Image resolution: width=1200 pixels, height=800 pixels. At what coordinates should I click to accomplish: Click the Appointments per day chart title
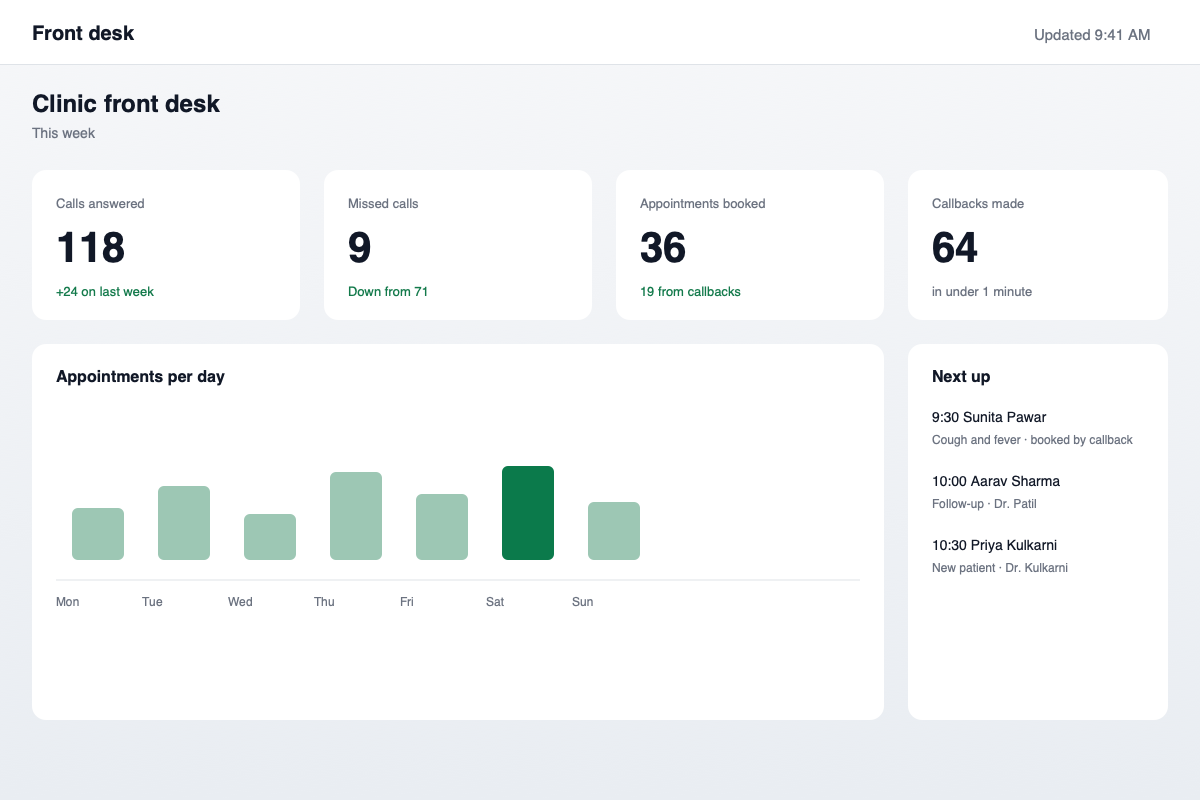tap(140, 377)
